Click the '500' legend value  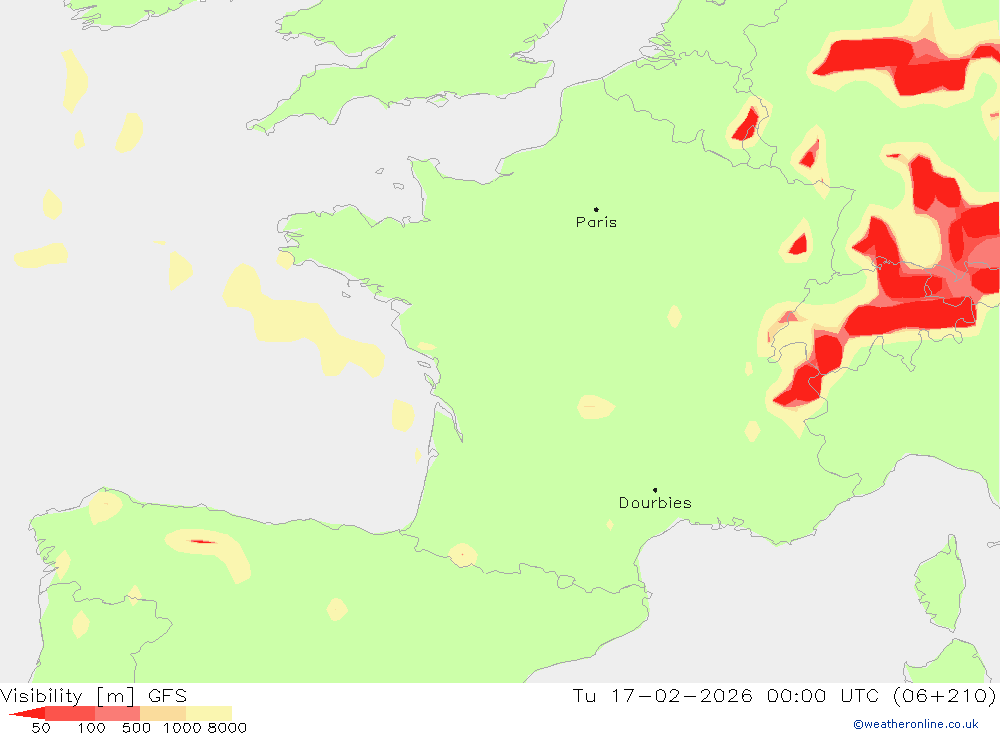(x=136, y=728)
